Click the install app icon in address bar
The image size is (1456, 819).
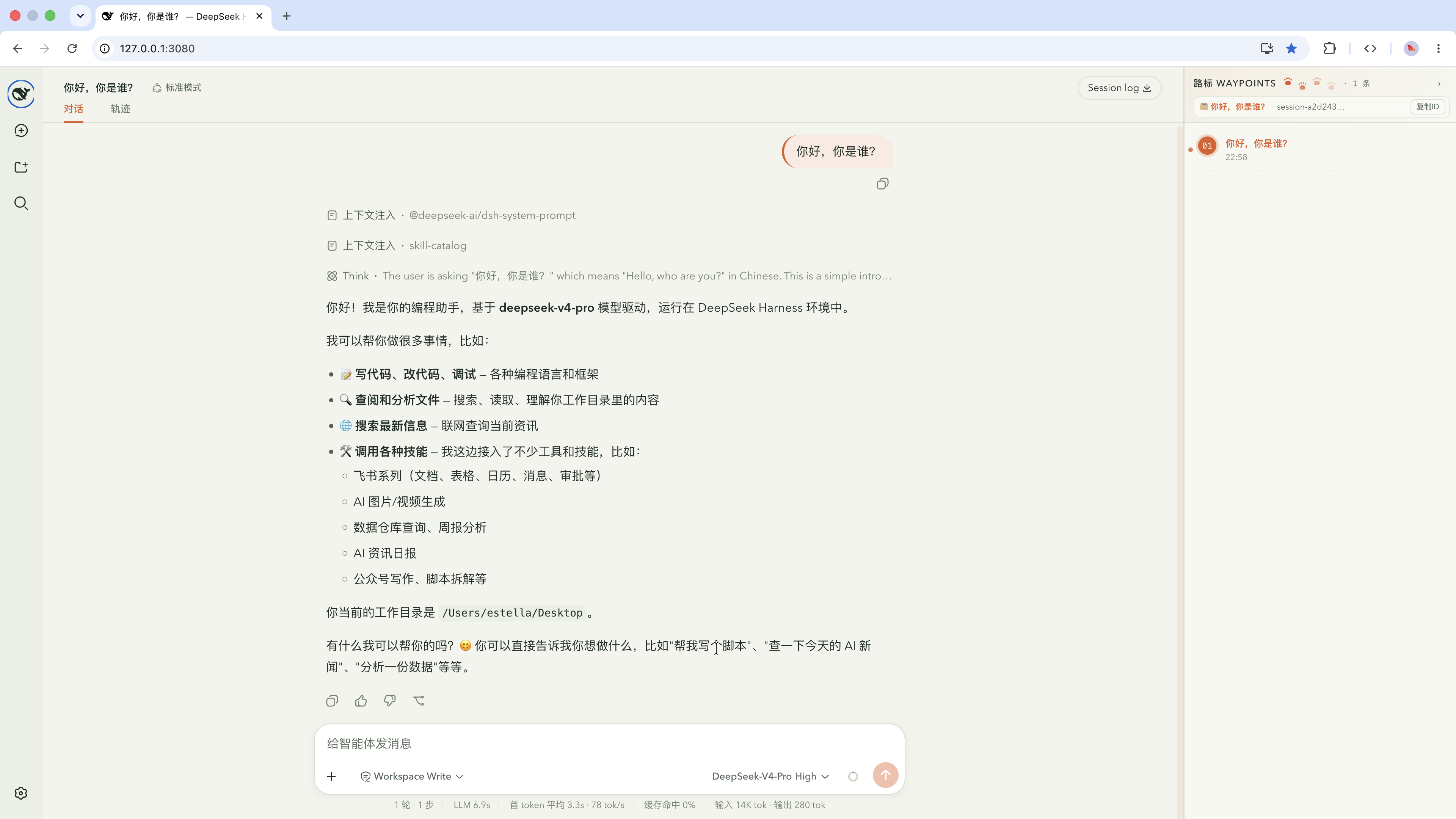[x=1267, y=49]
